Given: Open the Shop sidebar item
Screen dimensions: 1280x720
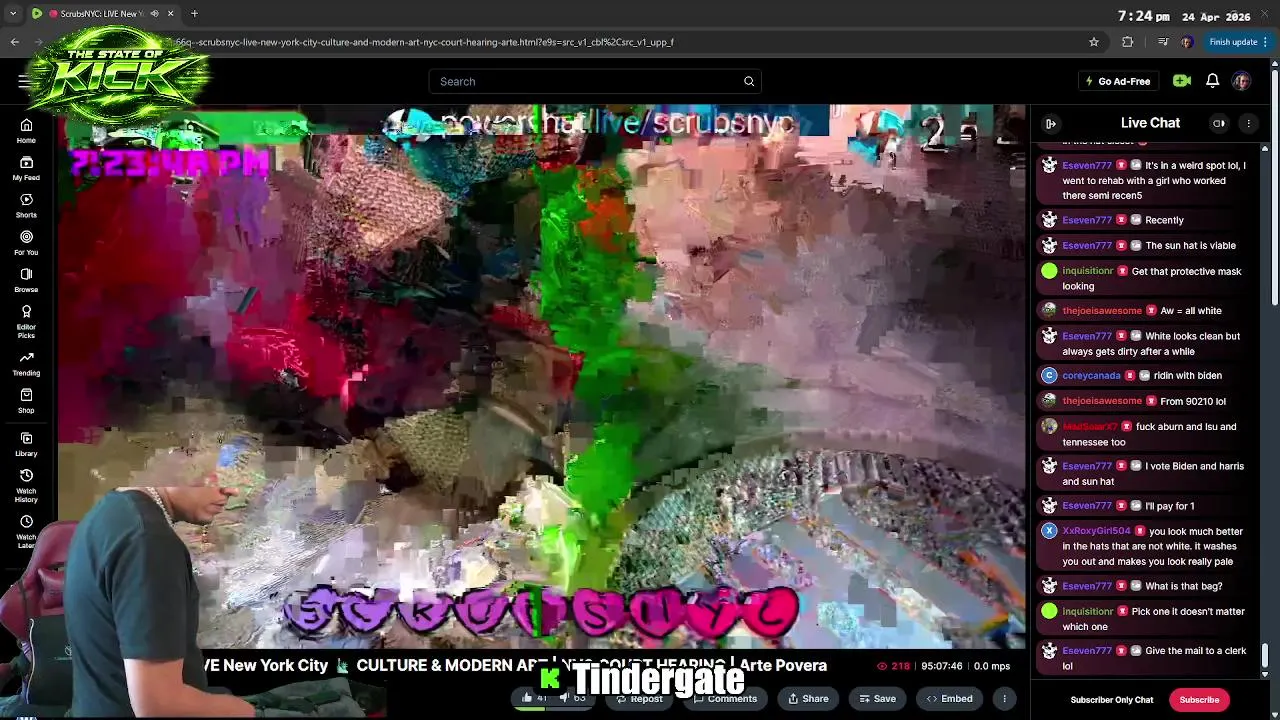Looking at the screenshot, I should point(26,401).
